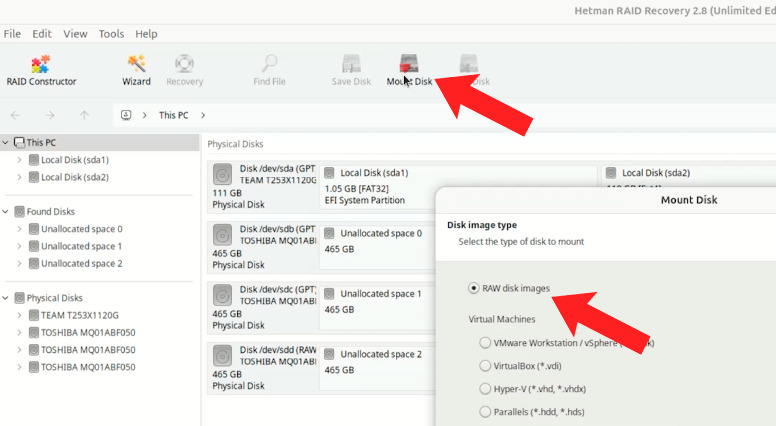Select the /dev/sdc disk icon
The width and height of the screenshot is (776, 426).
(223, 295)
